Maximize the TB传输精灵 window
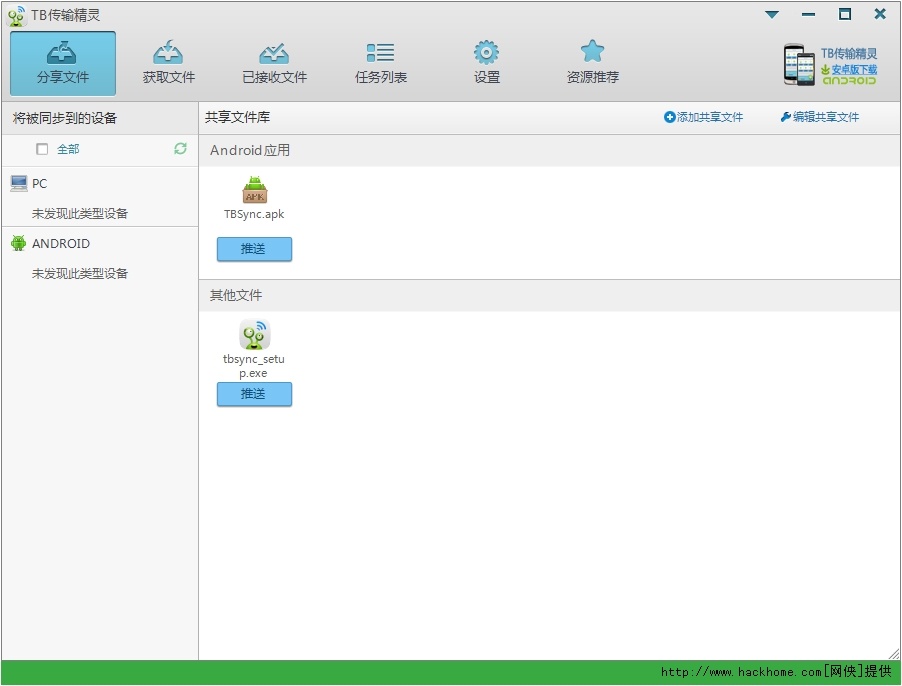 pyautogui.click(x=844, y=14)
